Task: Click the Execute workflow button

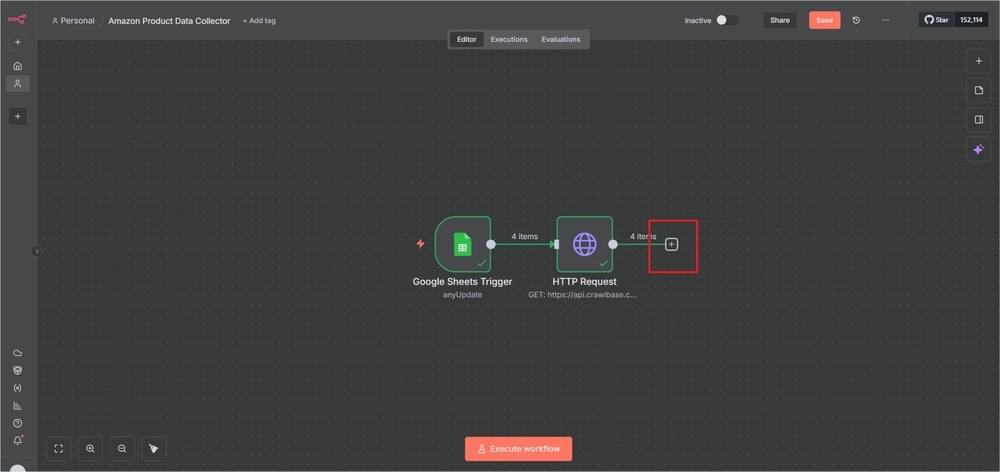Action: (518, 449)
